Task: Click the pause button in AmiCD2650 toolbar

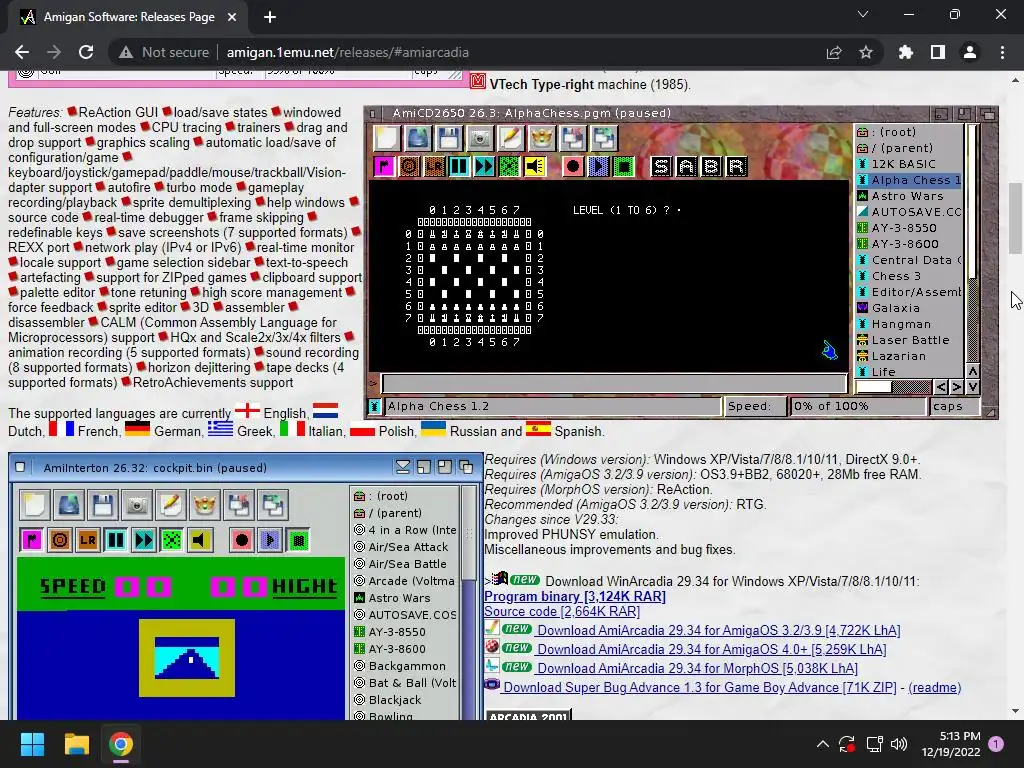Action: (459, 167)
